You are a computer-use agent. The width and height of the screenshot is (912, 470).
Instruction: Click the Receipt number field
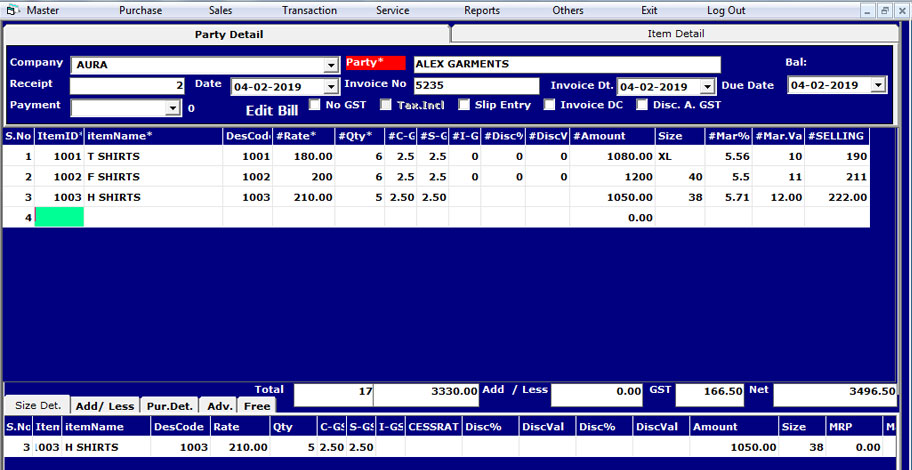[x=127, y=86]
